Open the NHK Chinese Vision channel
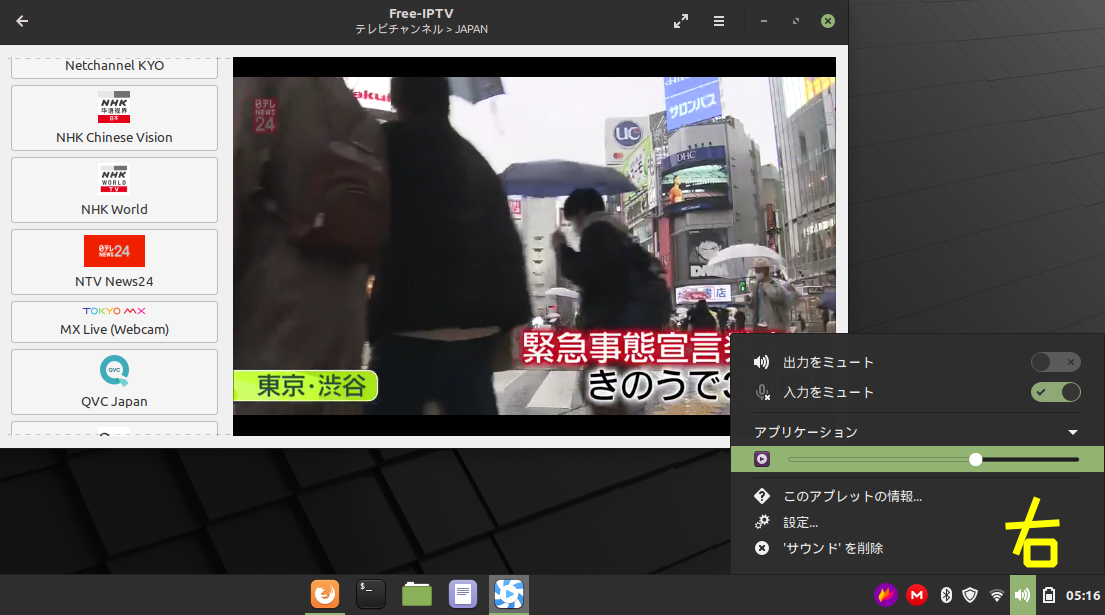Image resolution: width=1105 pixels, height=615 pixels. [114, 118]
